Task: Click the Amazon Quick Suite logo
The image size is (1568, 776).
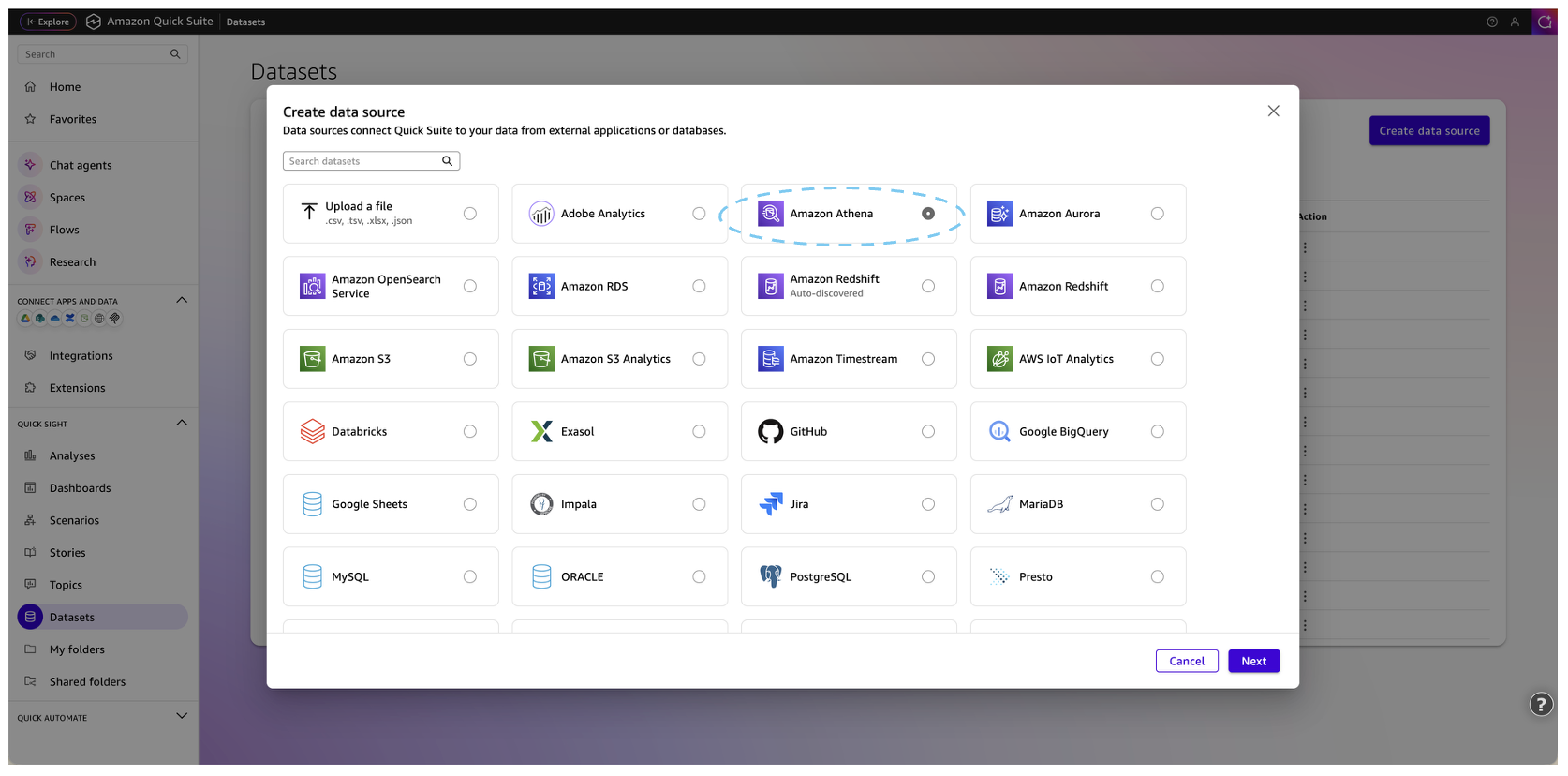Action: (x=94, y=22)
